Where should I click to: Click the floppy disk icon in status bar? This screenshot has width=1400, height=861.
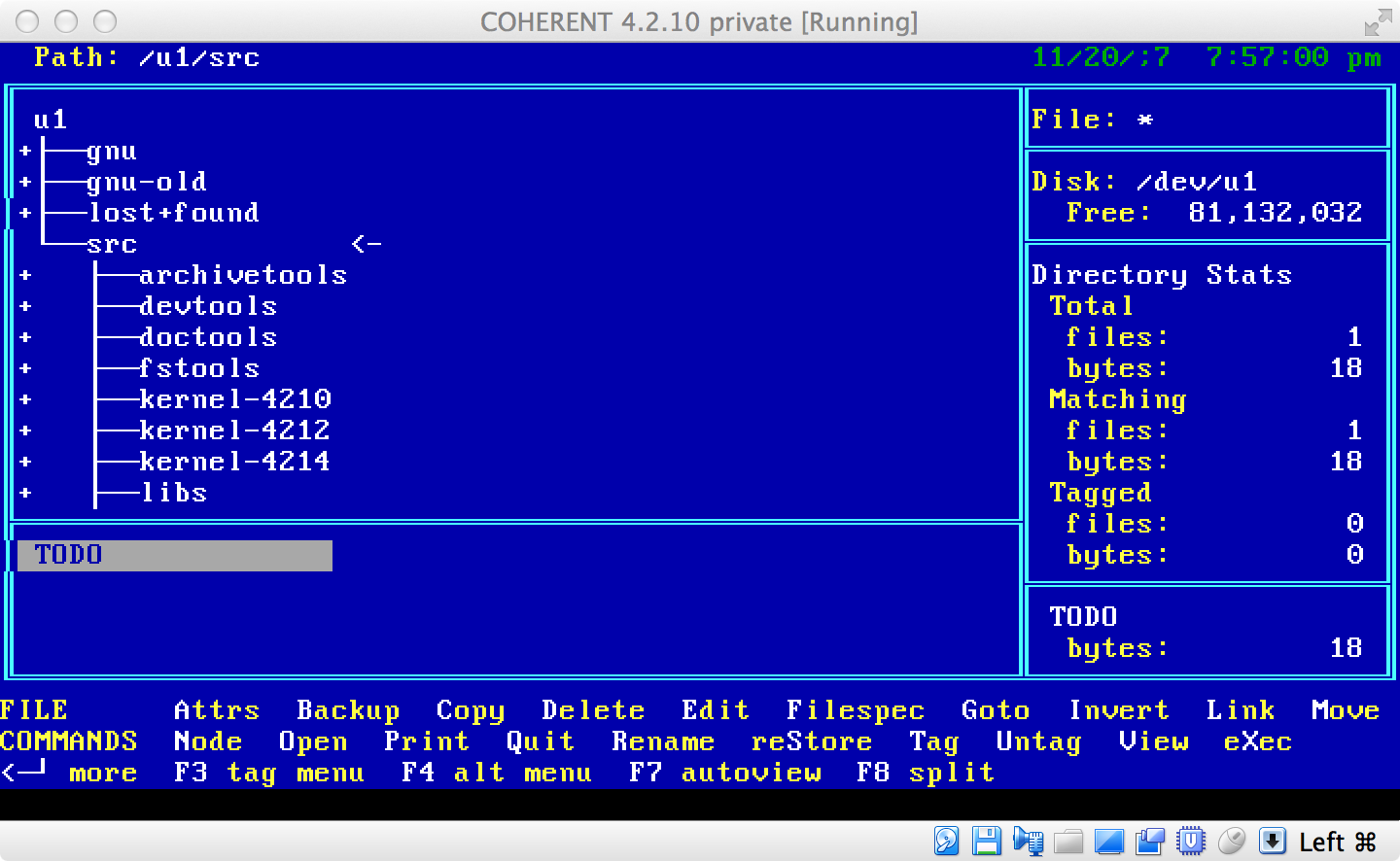[987, 841]
